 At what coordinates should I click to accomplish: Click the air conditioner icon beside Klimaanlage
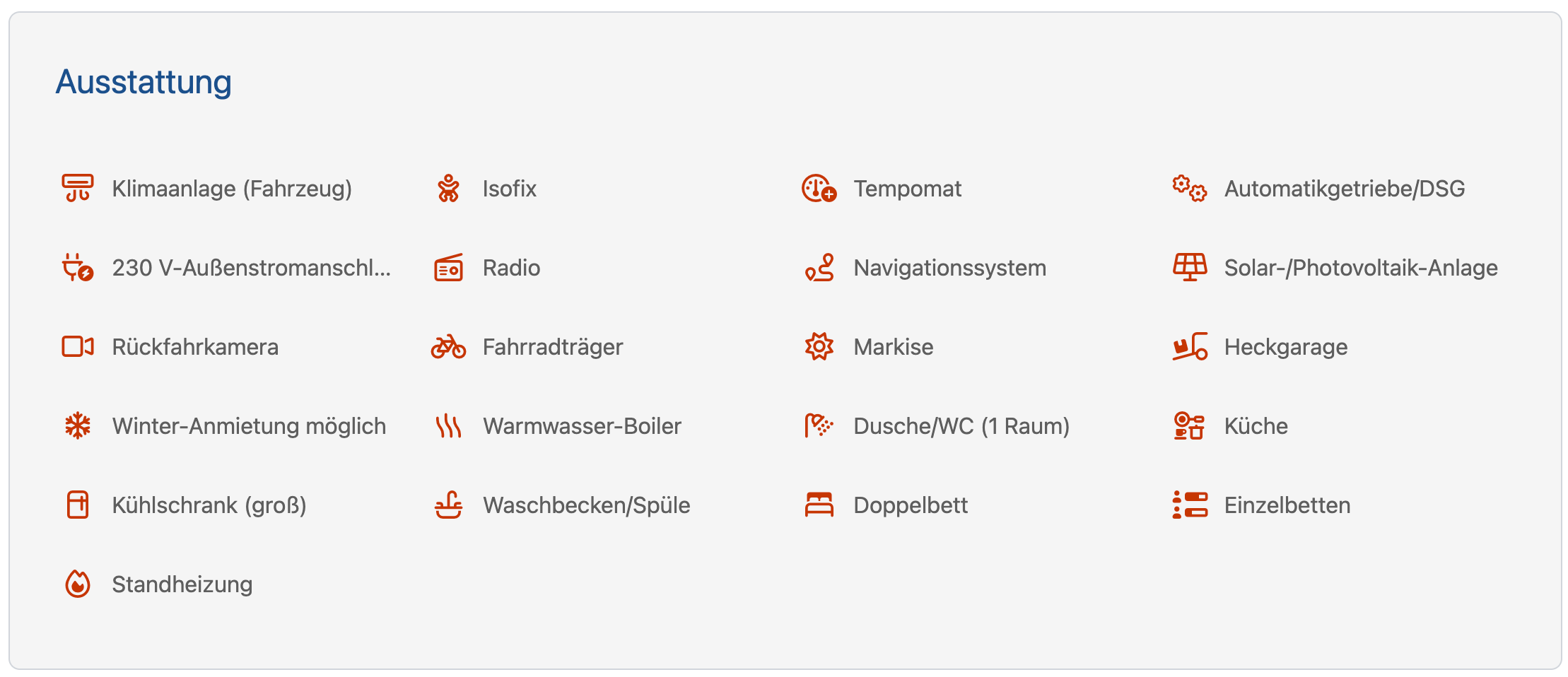78,189
